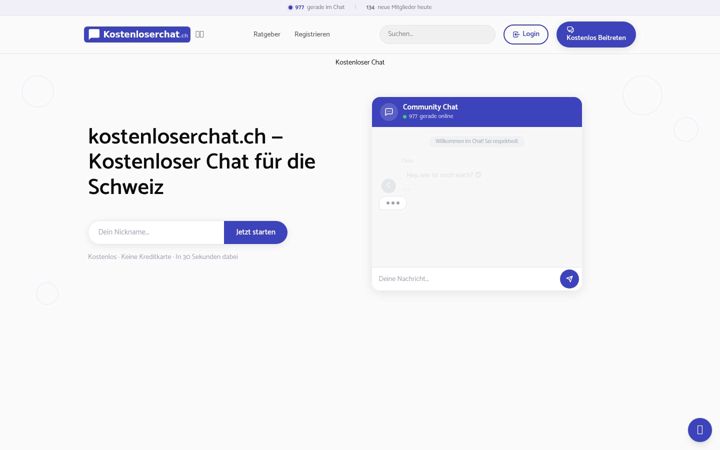Click the Login button

click(x=526, y=34)
